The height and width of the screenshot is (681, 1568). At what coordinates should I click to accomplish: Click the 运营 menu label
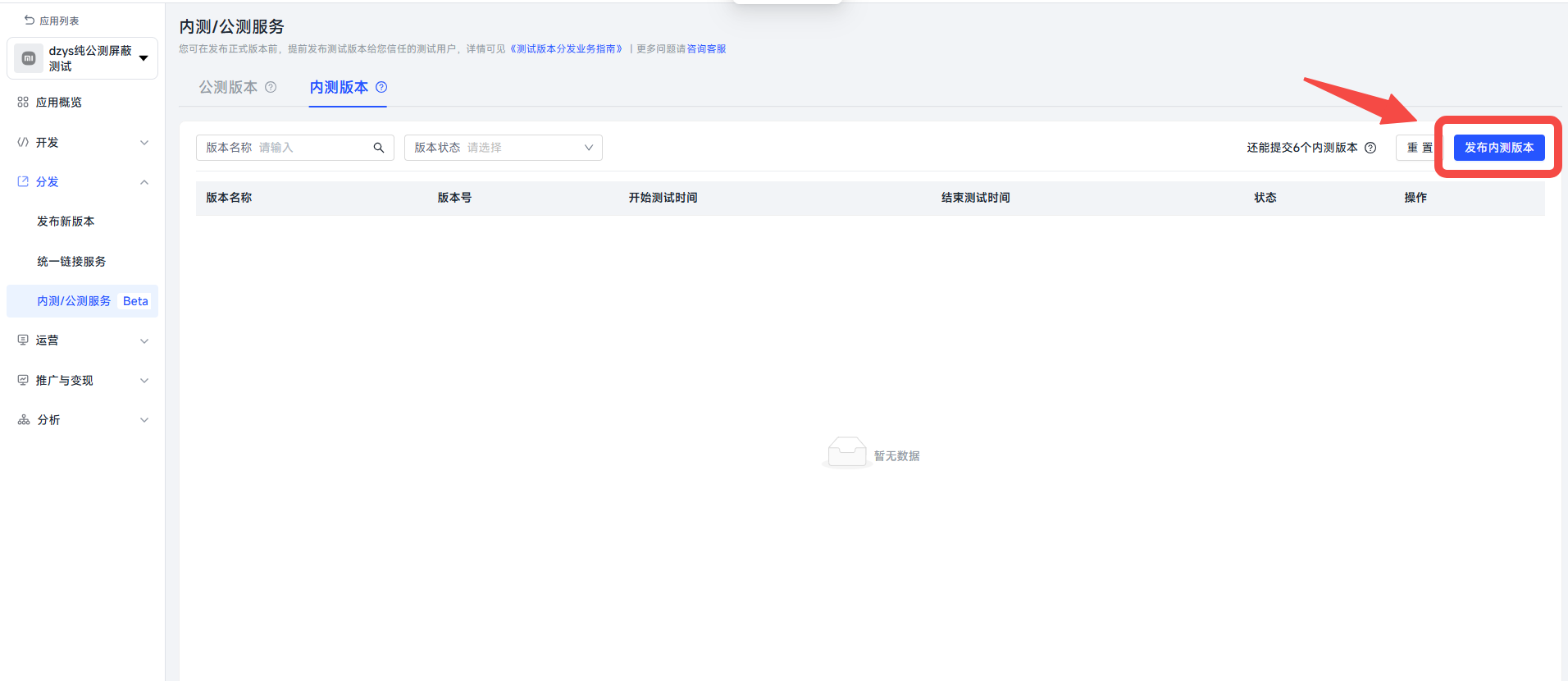[47, 340]
